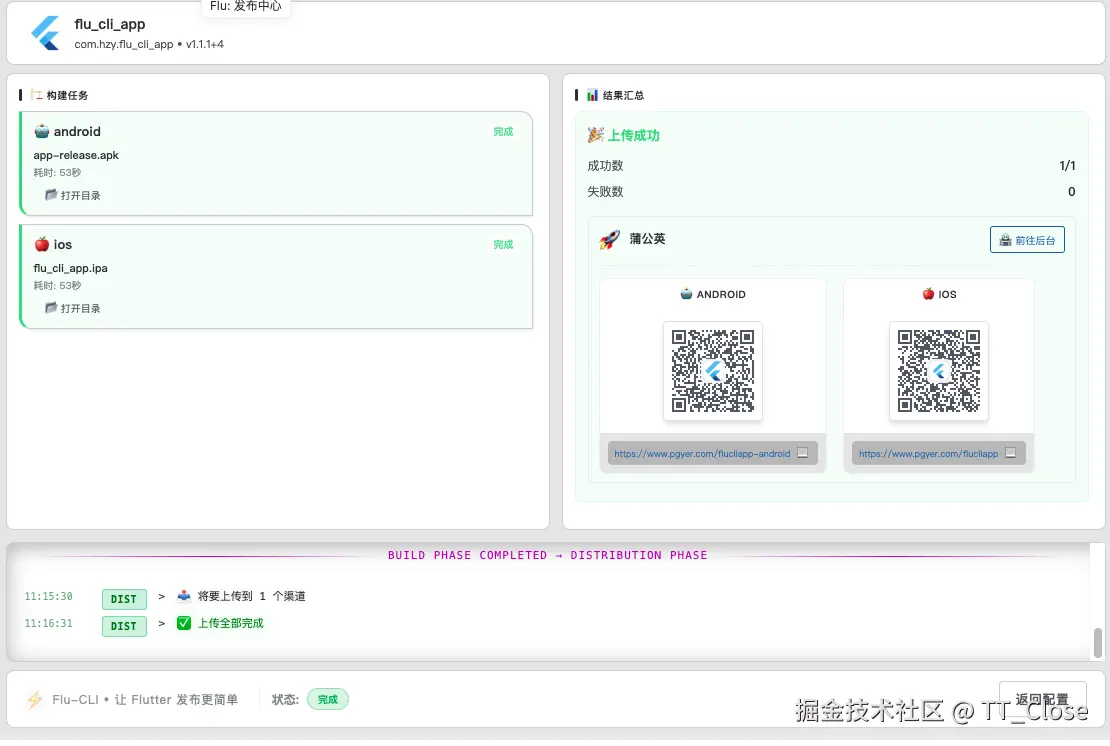Click the android robot icon in build tasks
Screen dimensions: 1110x746
click(42, 131)
